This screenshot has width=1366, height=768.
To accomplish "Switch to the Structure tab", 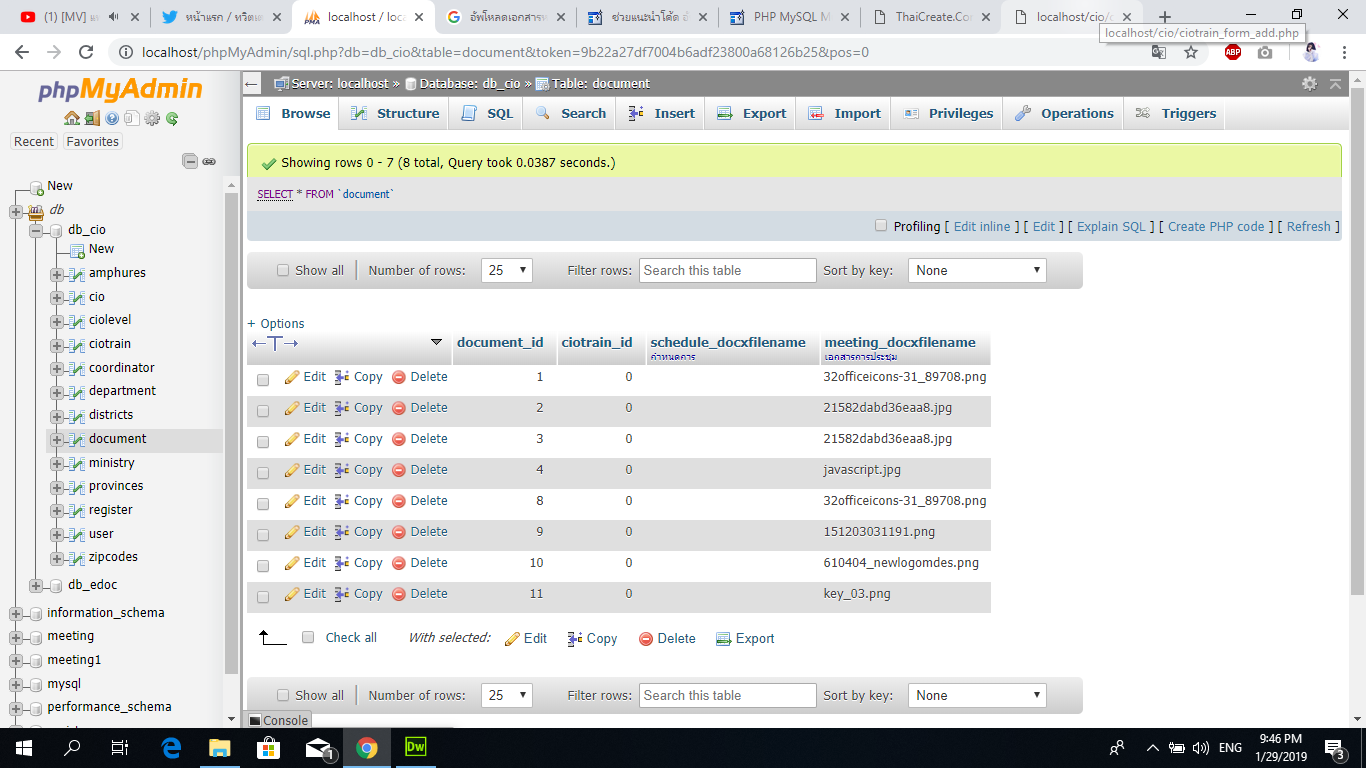I will point(395,113).
